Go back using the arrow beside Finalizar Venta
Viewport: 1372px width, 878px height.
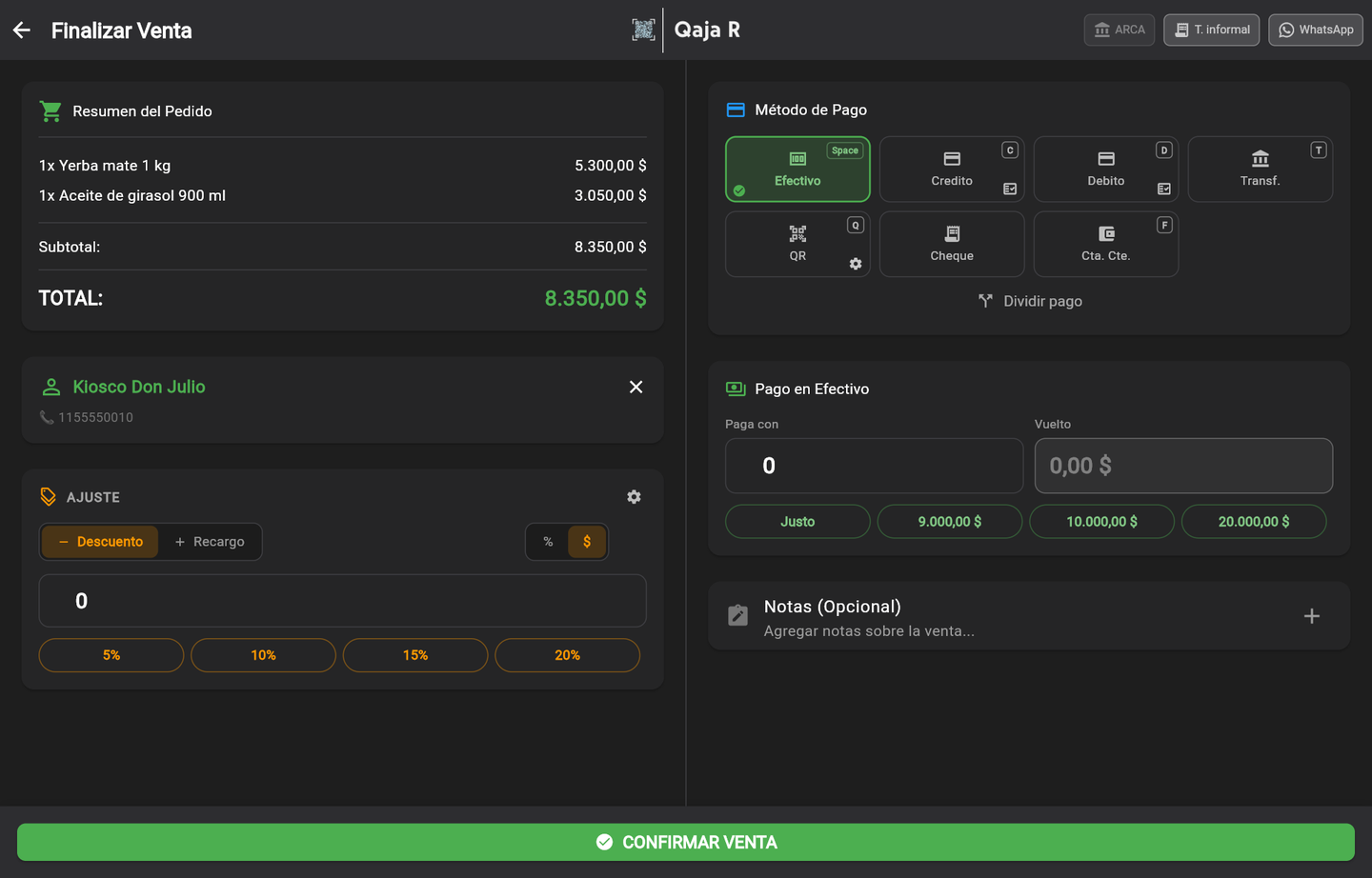[x=22, y=30]
